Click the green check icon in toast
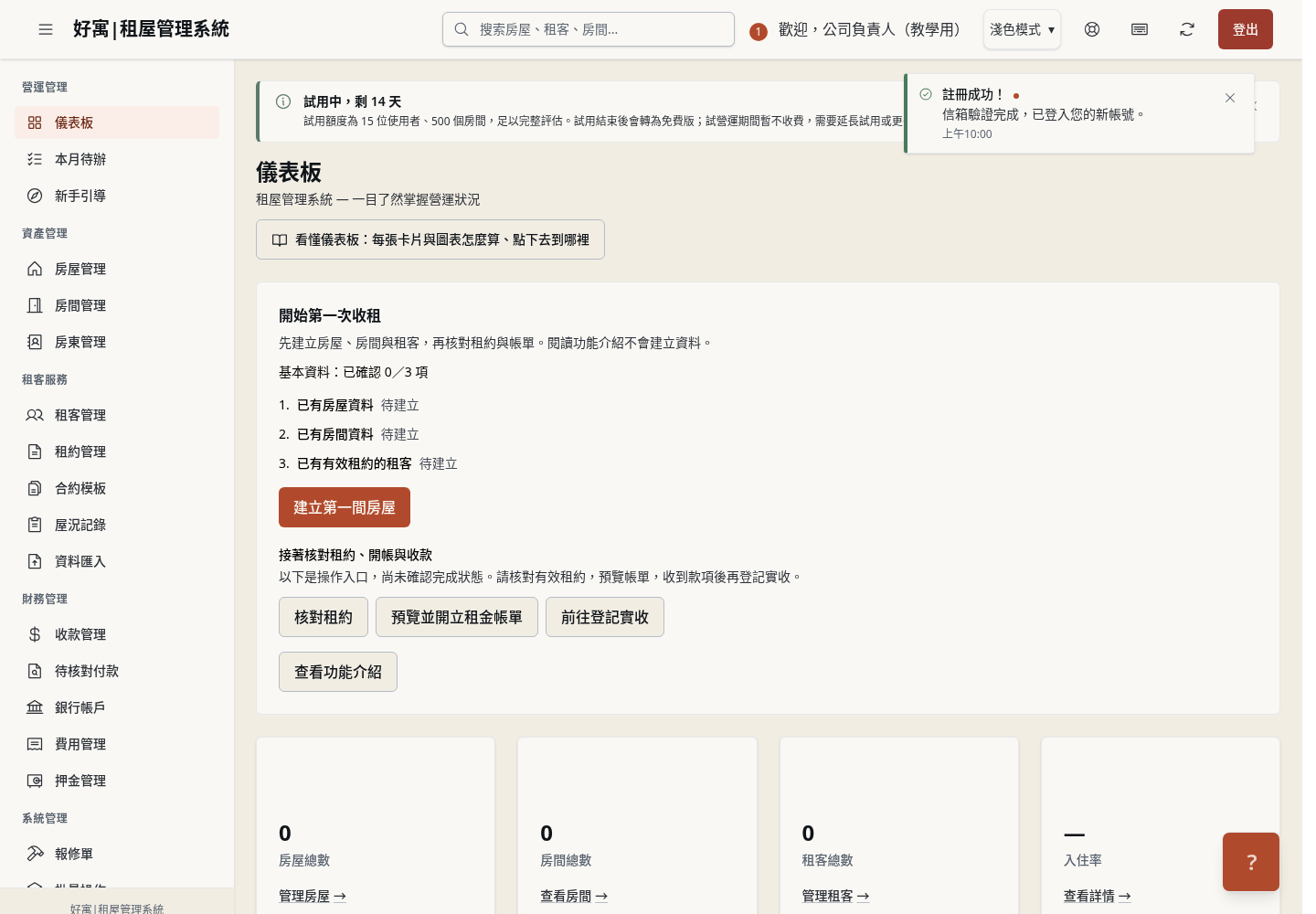Screen dimensions: 1316x914 tap(926, 94)
